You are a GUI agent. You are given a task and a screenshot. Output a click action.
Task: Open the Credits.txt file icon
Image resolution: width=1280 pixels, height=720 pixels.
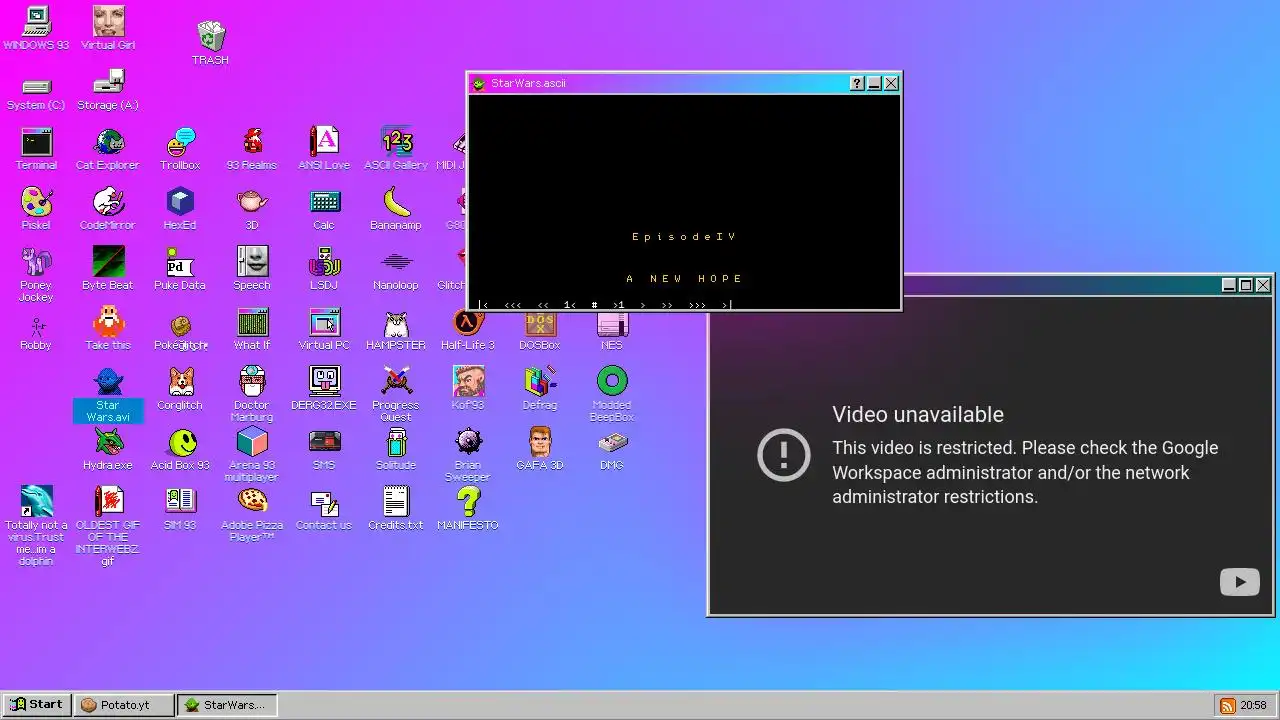click(396, 509)
